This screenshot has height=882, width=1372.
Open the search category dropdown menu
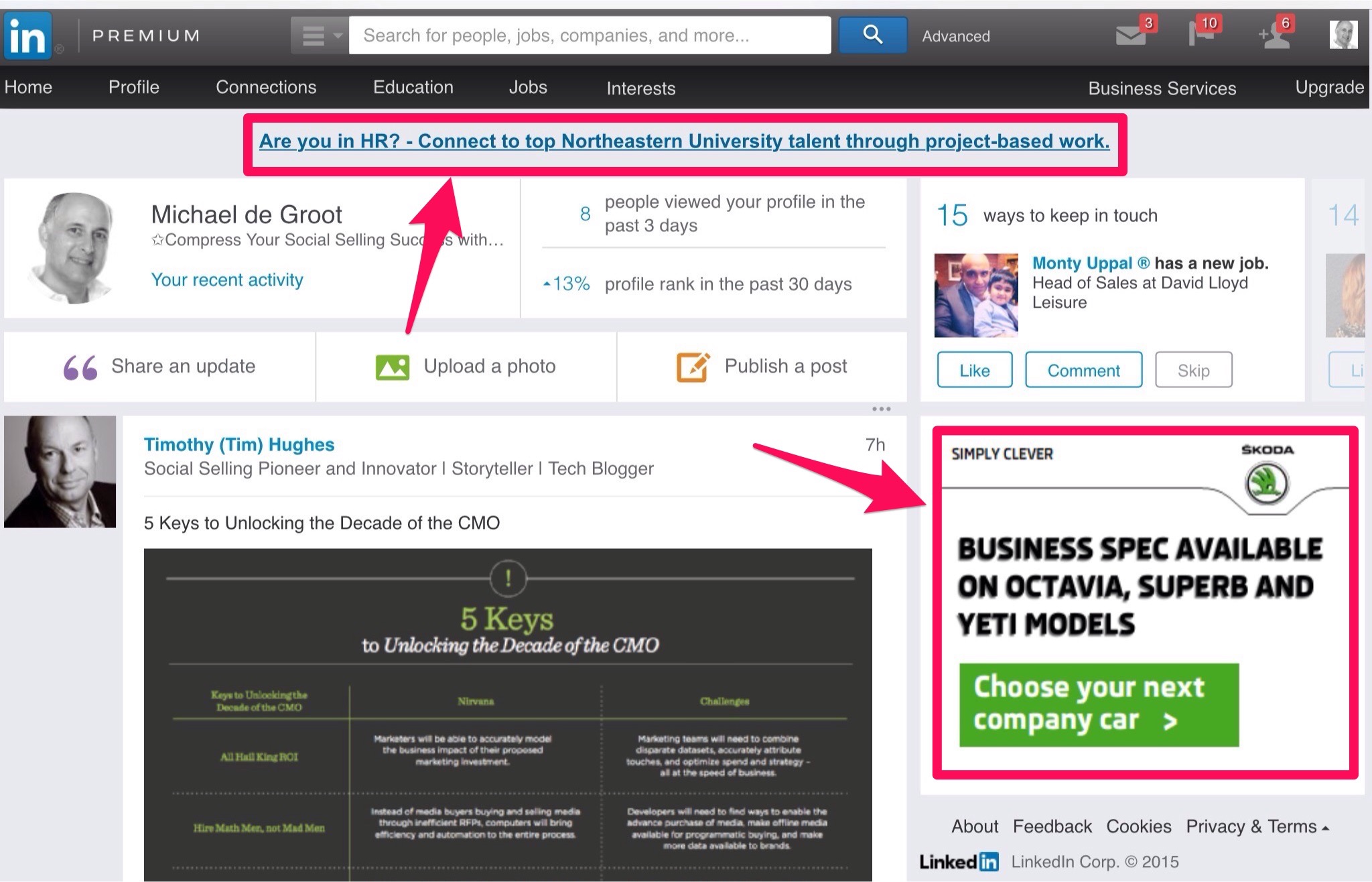pyautogui.click(x=320, y=36)
